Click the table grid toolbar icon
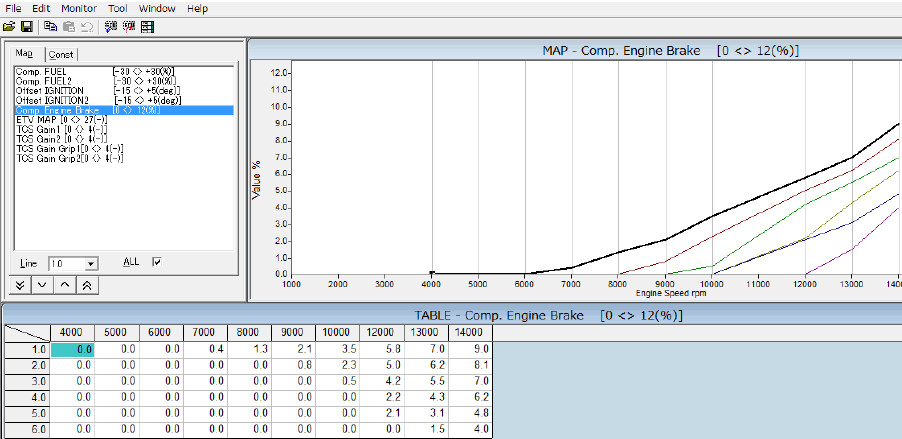Image resolution: width=902 pixels, height=439 pixels. click(147, 25)
